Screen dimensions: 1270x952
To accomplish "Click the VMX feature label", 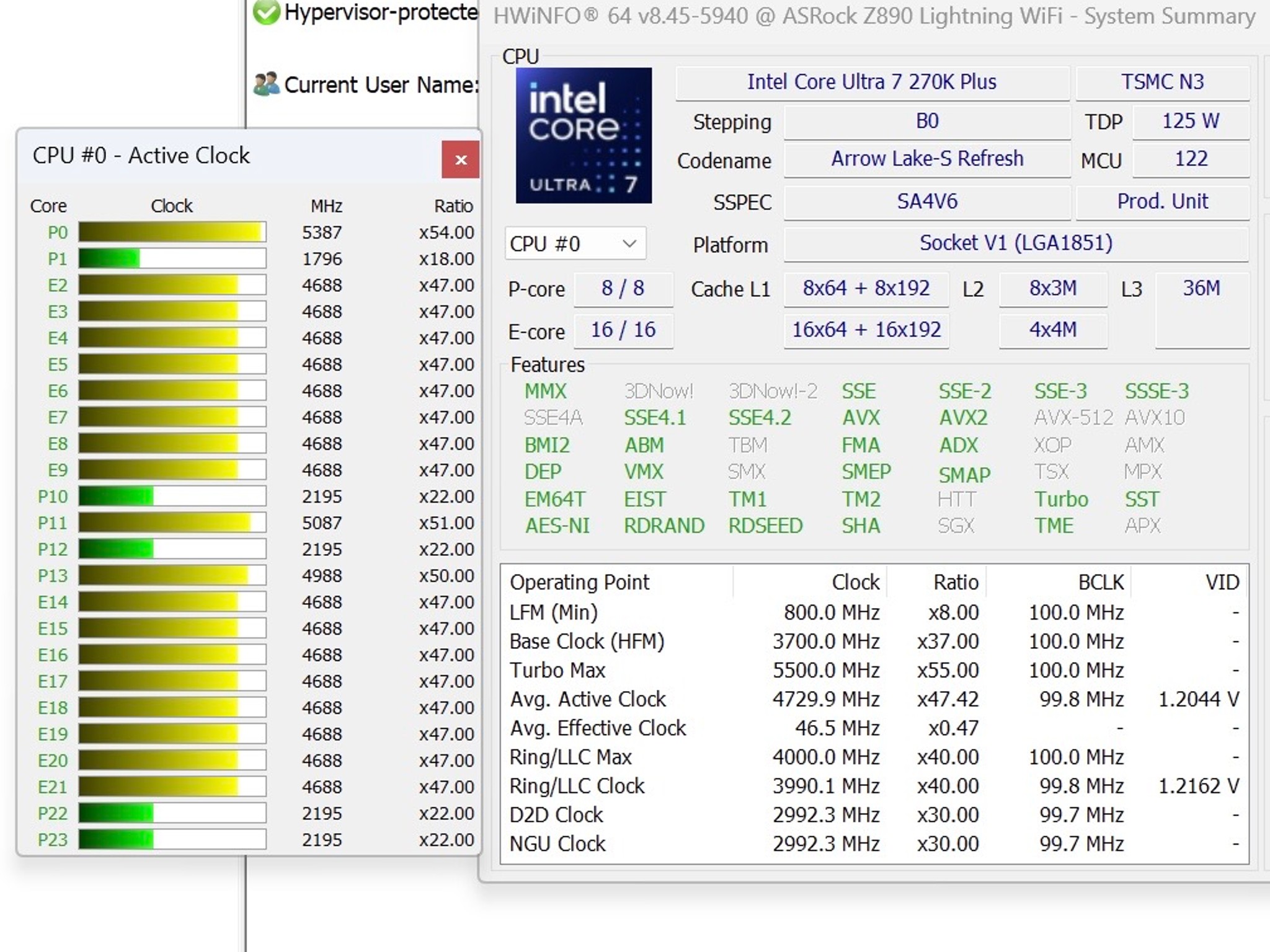I will click(x=644, y=472).
